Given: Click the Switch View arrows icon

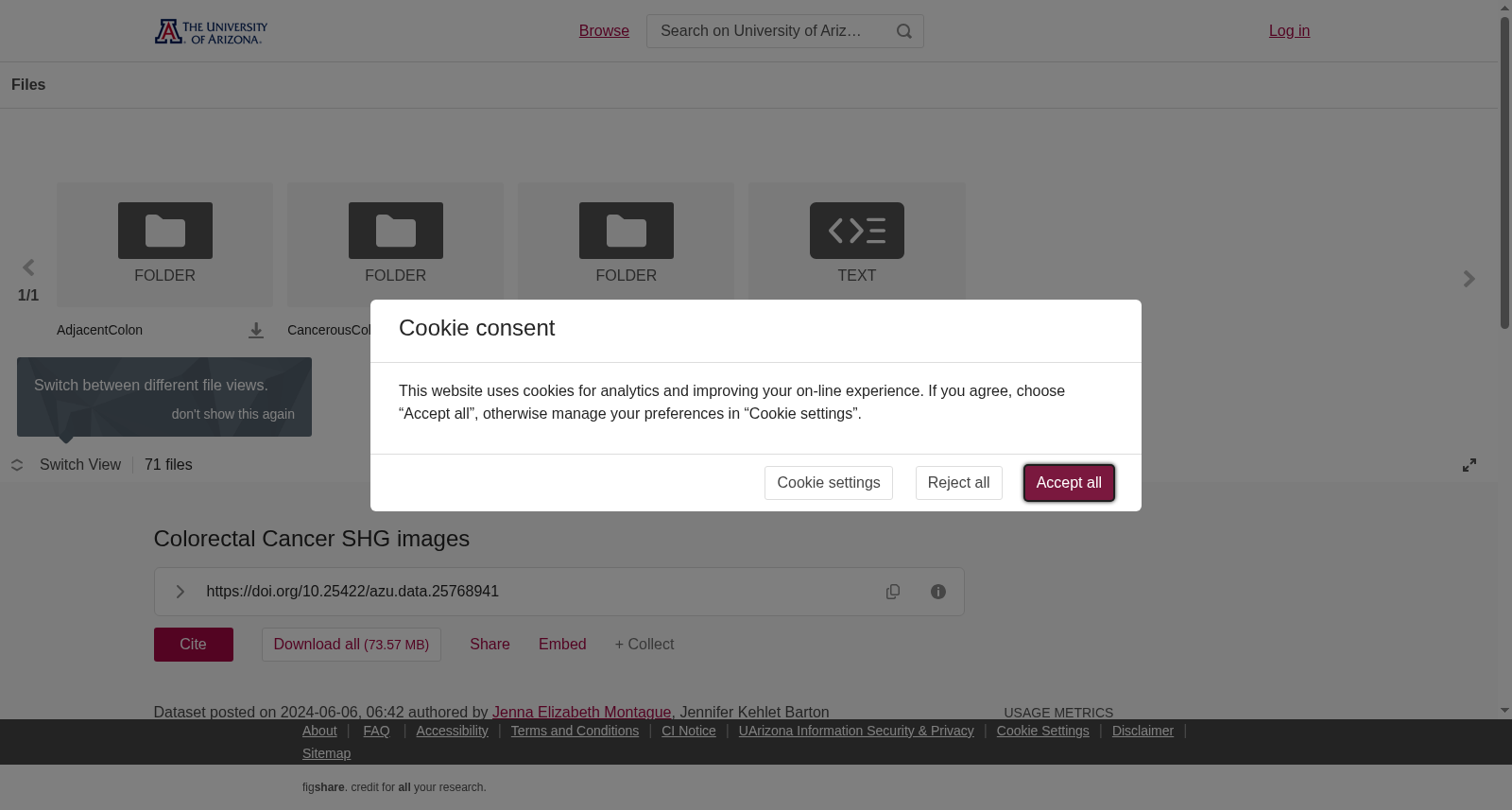Looking at the screenshot, I should tap(17, 465).
